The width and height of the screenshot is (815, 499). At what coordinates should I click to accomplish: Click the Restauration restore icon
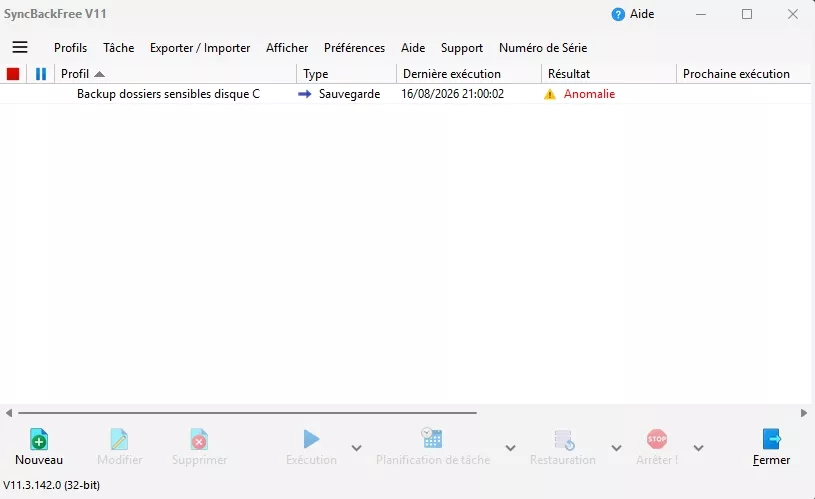(x=564, y=440)
